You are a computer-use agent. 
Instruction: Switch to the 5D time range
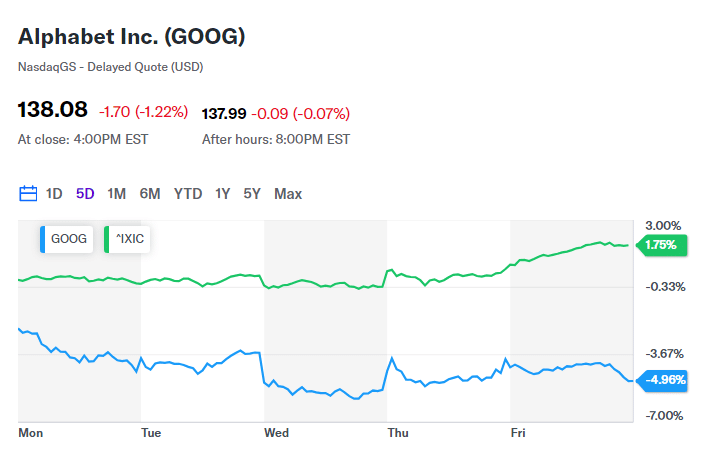point(85,194)
